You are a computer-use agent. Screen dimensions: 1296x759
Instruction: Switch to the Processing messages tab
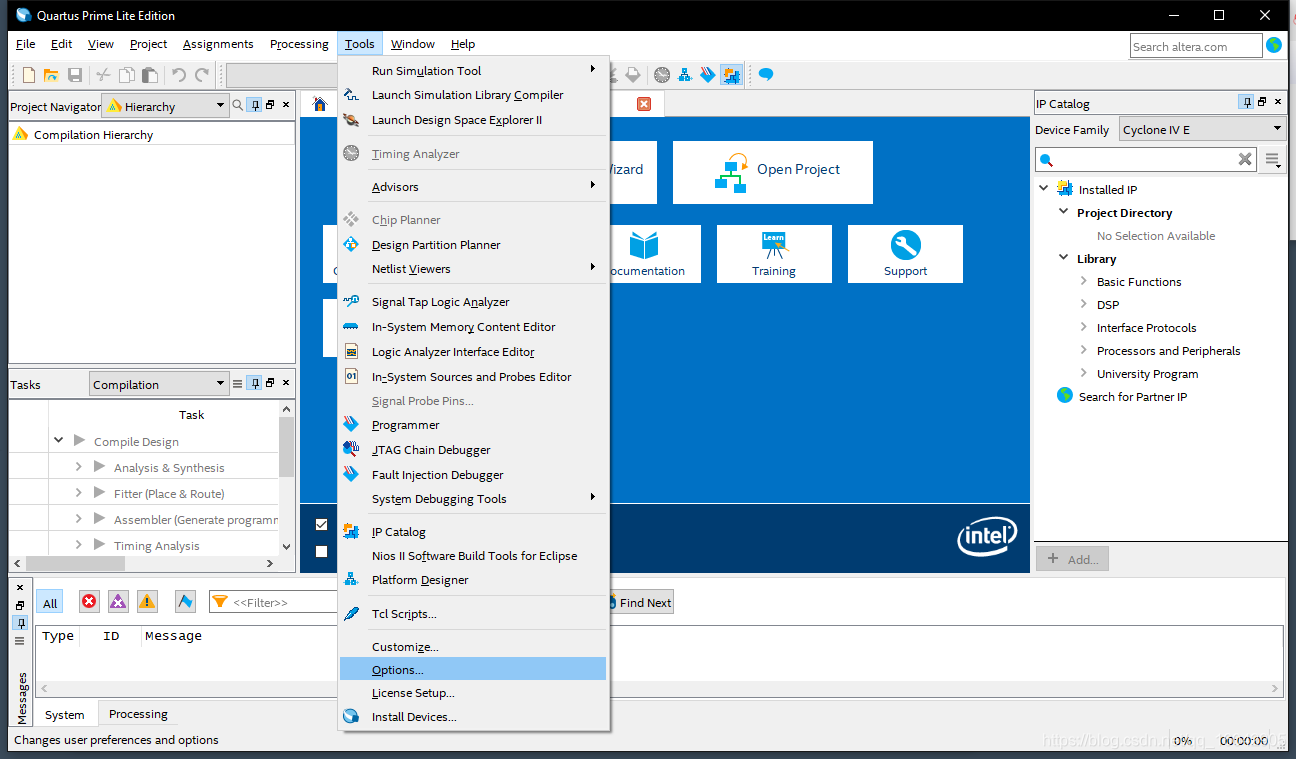(x=138, y=714)
